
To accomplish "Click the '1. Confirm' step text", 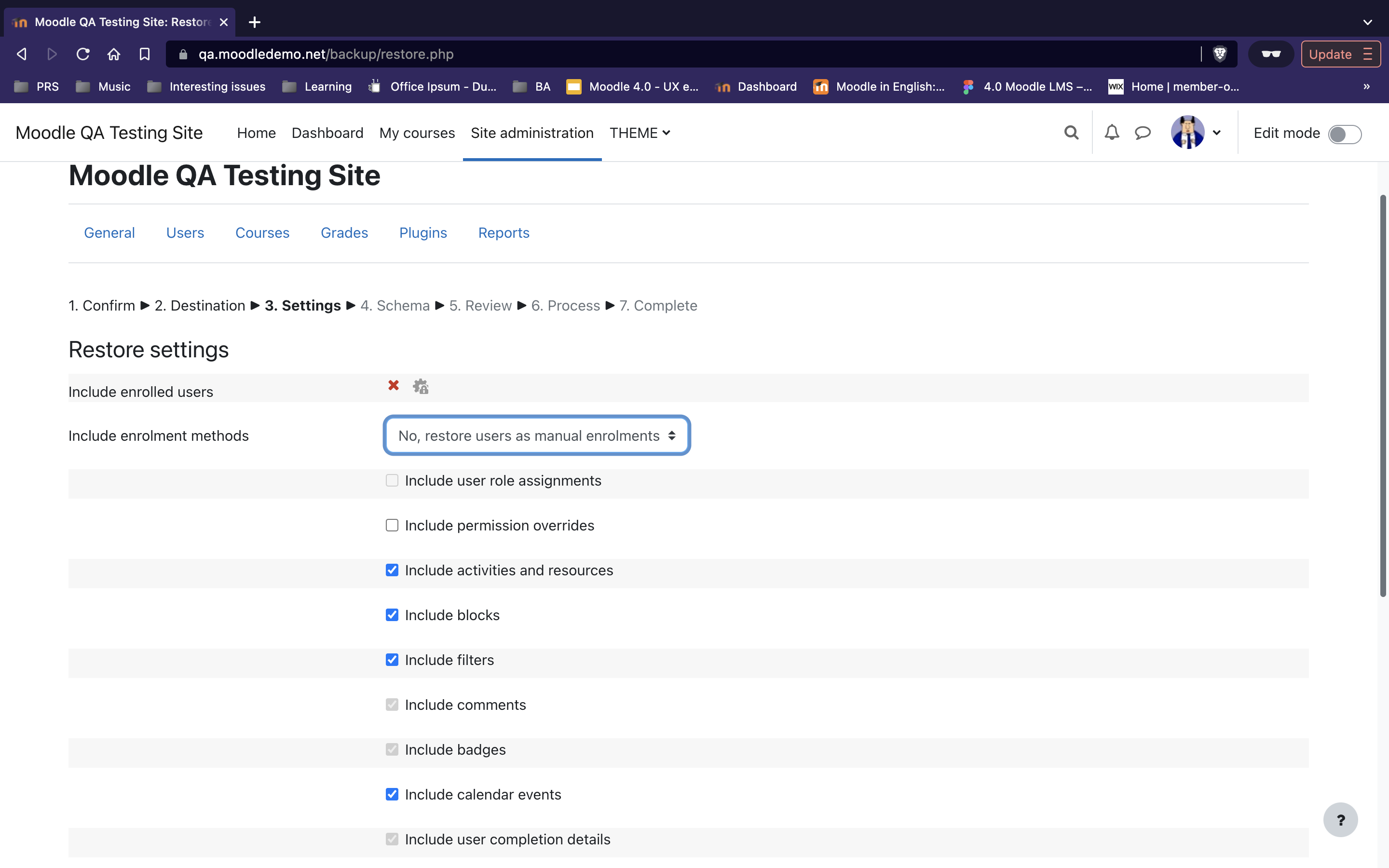I will [x=102, y=305].
